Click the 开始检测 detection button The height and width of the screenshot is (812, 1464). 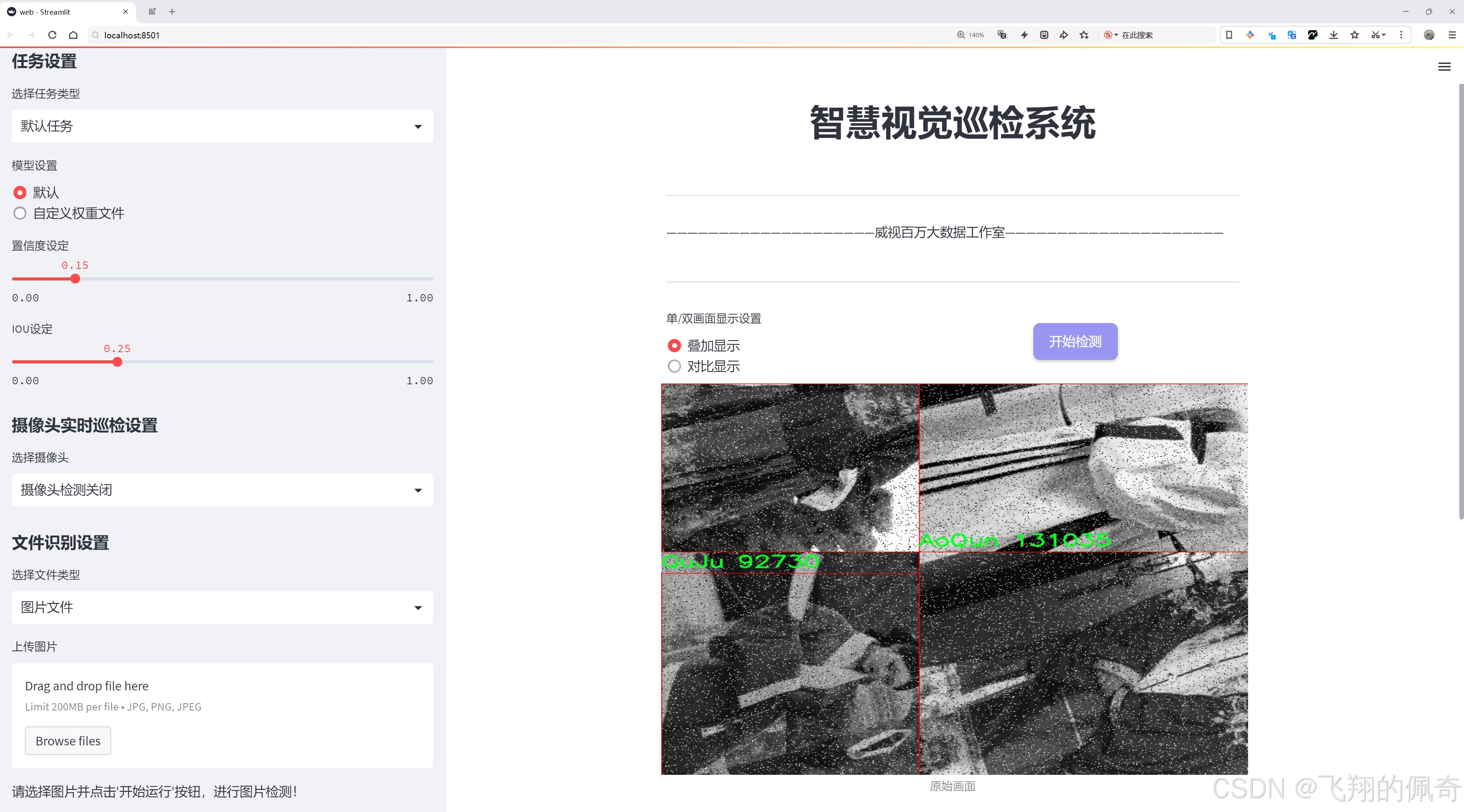click(1075, 341)
